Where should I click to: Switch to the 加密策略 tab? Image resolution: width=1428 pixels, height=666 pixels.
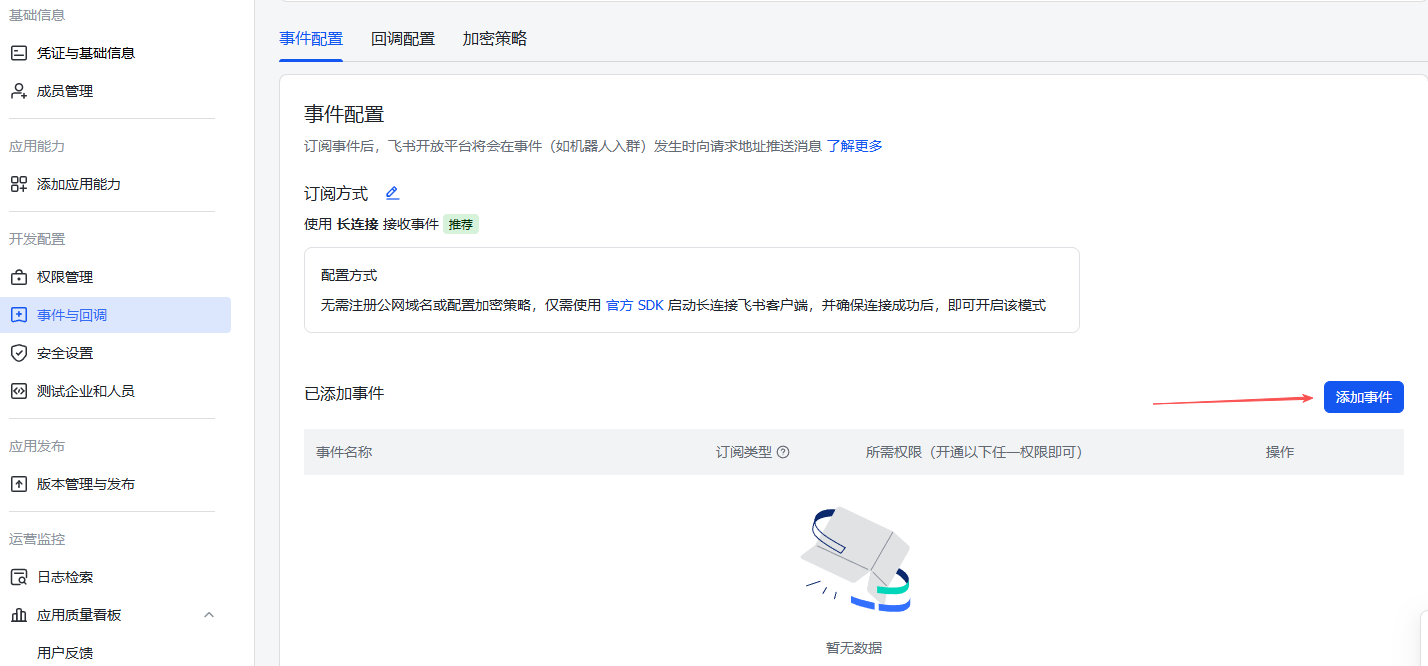coord(494,39)
